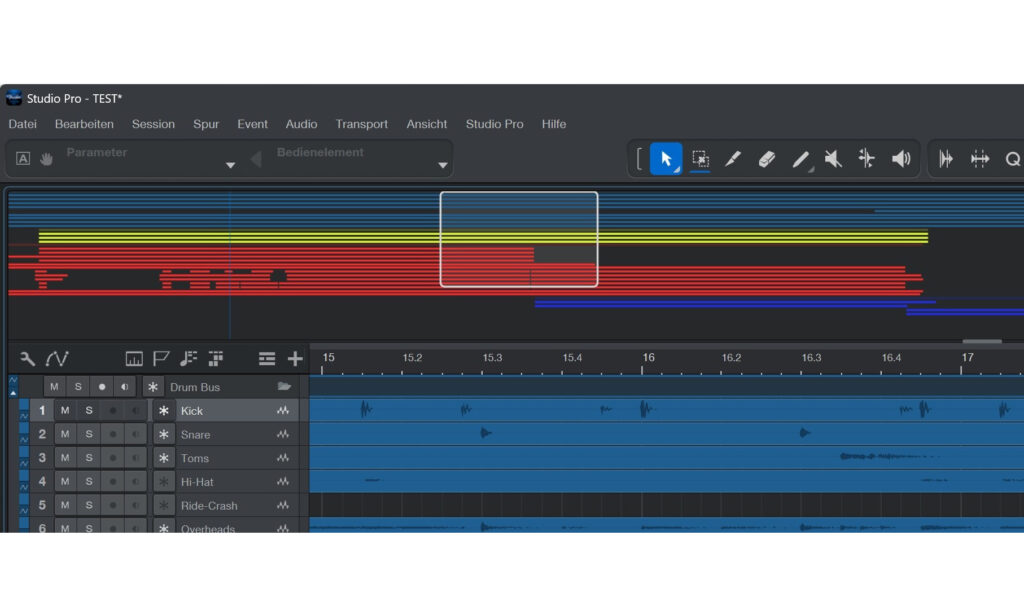Screen dimensions: 1024x614
Task: Click the Hi-Hat track name
Action: pos(197,482)
